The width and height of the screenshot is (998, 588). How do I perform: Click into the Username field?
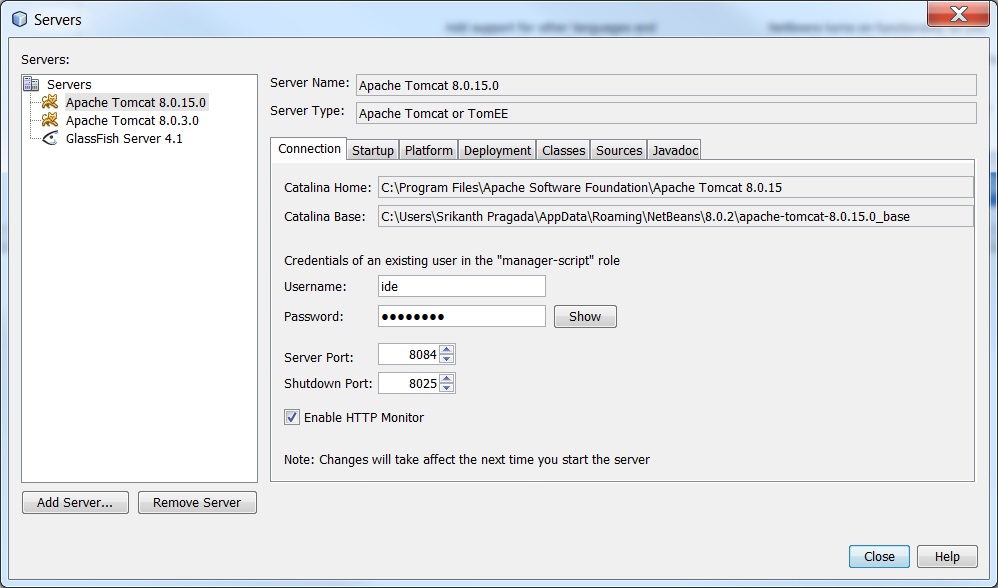click(461, 286)
